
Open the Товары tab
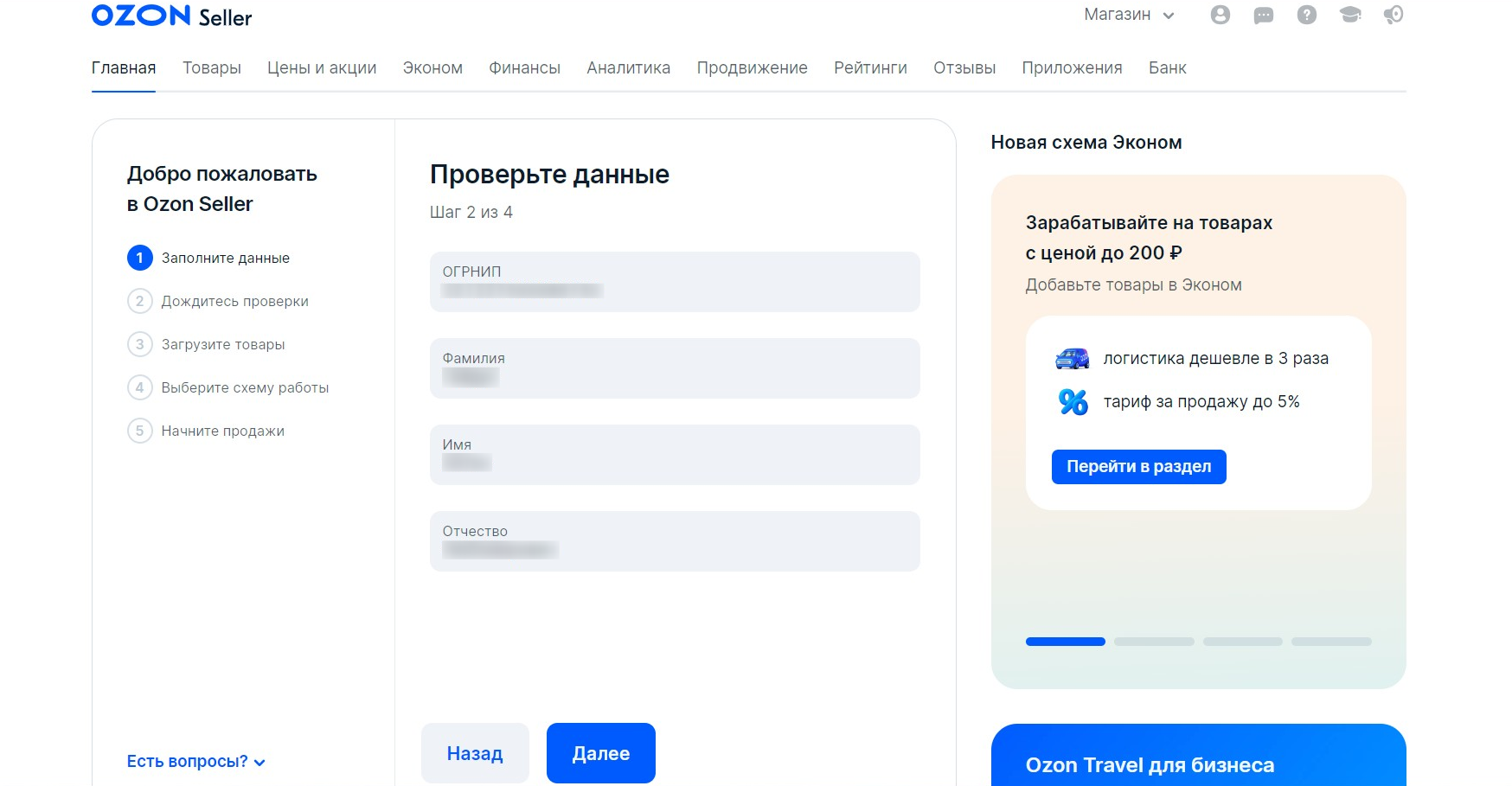click(211, 68)
